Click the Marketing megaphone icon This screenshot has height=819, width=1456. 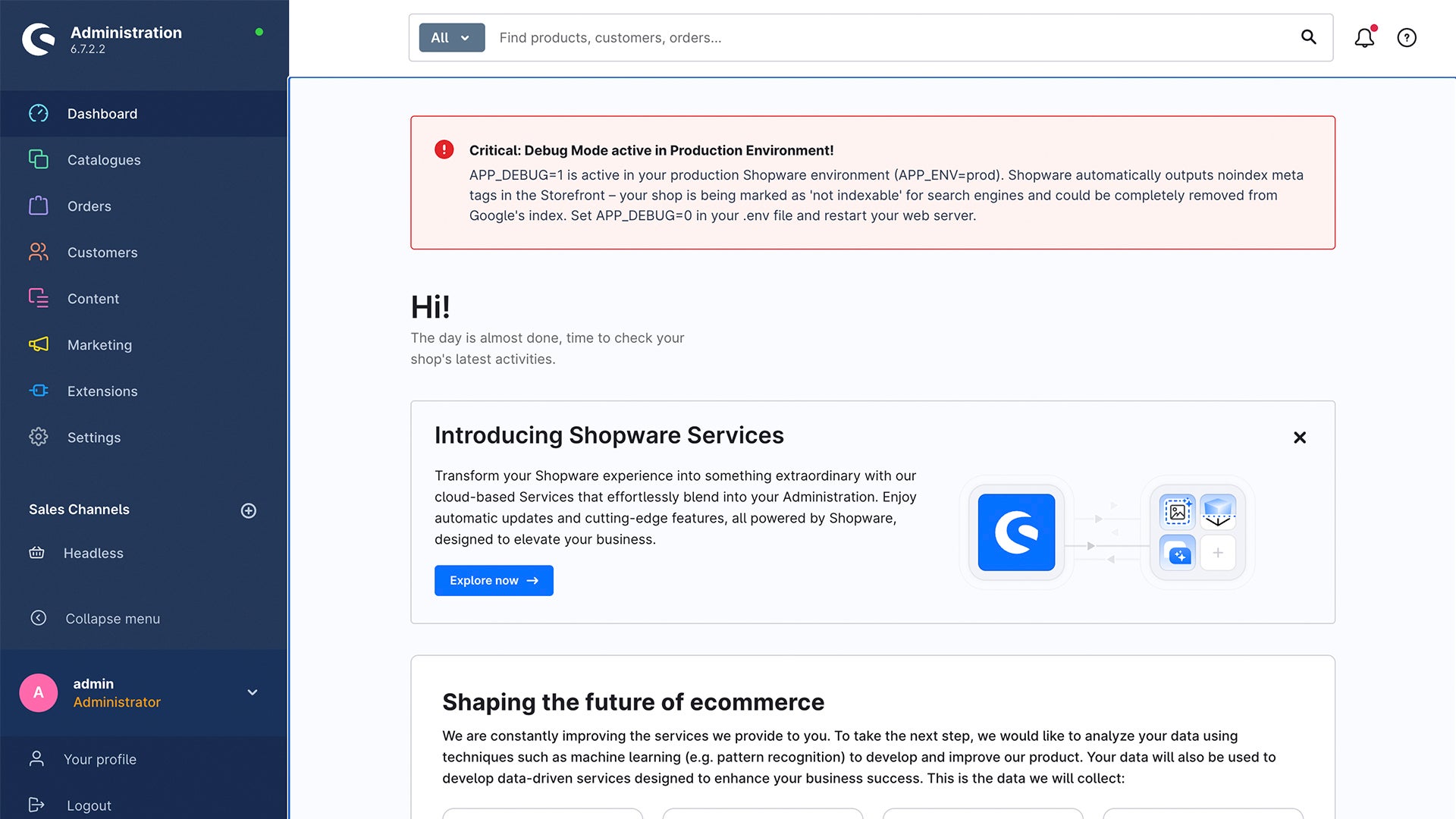[39, 344]
